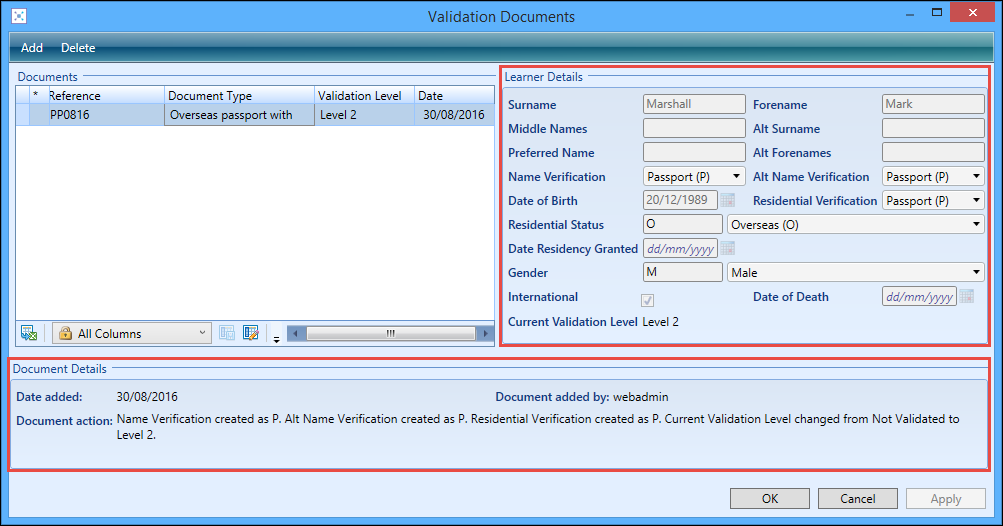
Task: Click Add in the menu bar
Action: [31, 47]
